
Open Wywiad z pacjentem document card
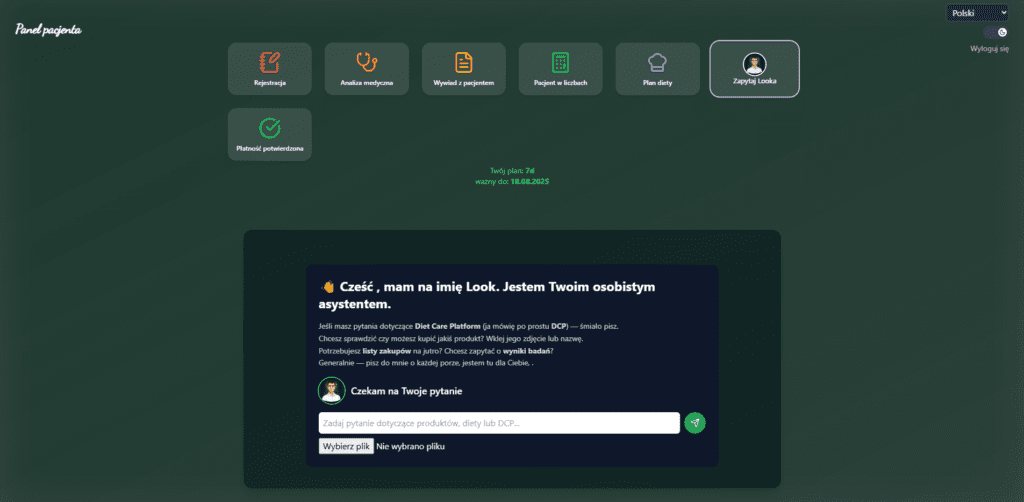[x=464, y=69]
